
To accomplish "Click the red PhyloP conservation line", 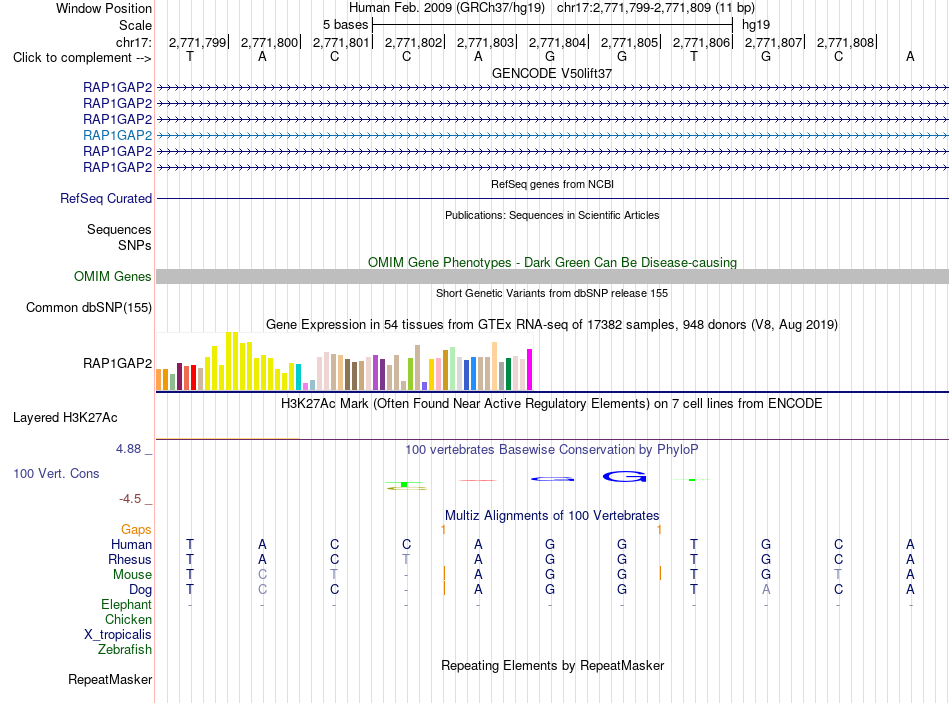I will click(x=478, y=480).
